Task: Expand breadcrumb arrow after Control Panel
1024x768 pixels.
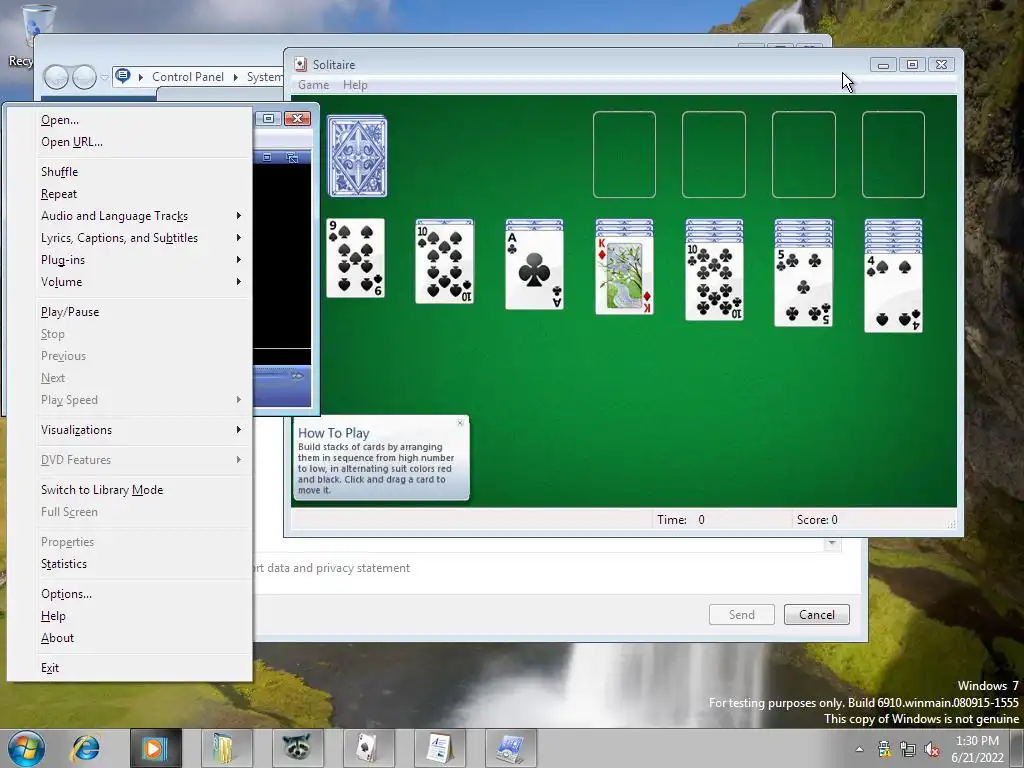Action: coord(235,77)
